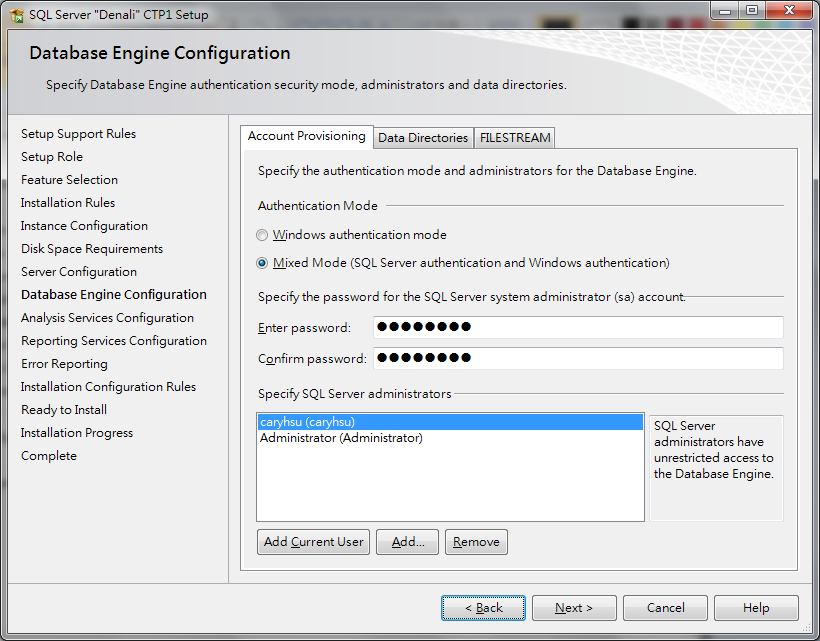
Task: Click the Next button to continue
Action: 574,607
